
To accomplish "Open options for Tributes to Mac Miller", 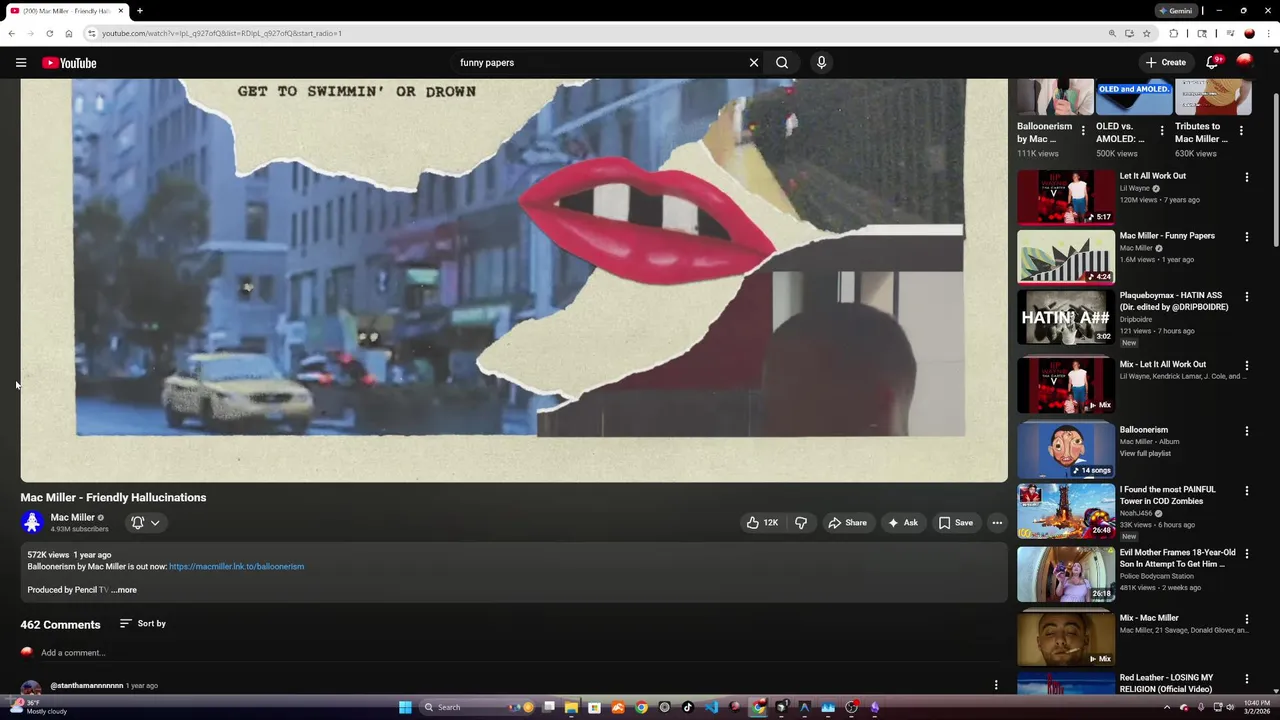I will coord(1241,131).
